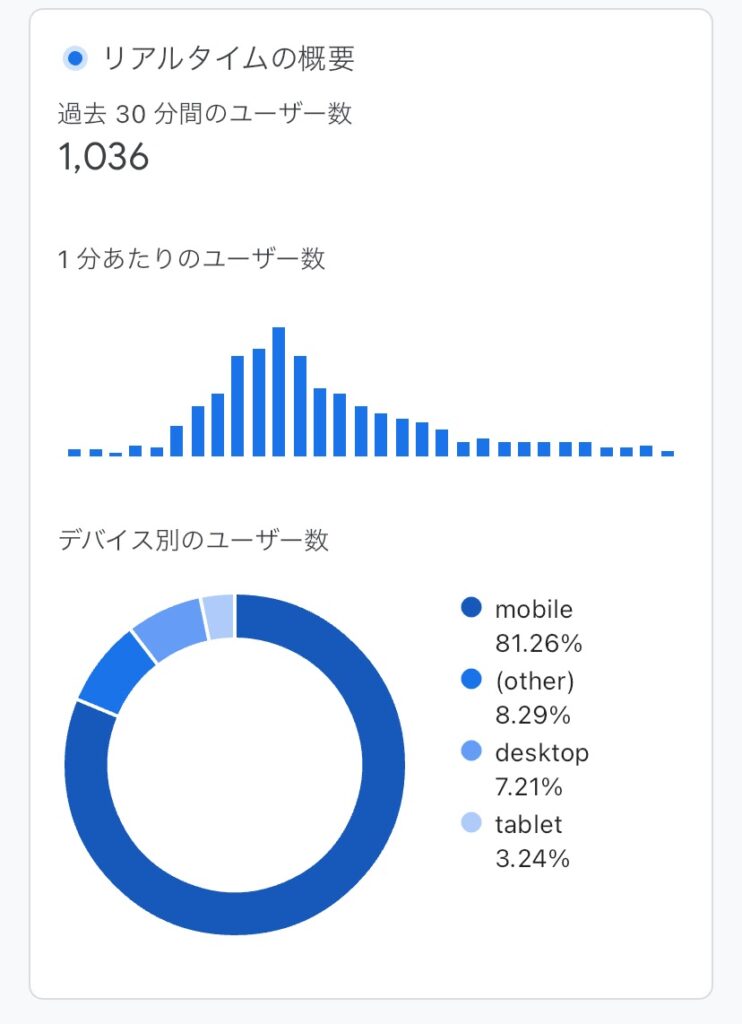Select the (other) legend label
The height and width of the screenshot is (1024, 742).
(535, 681)
